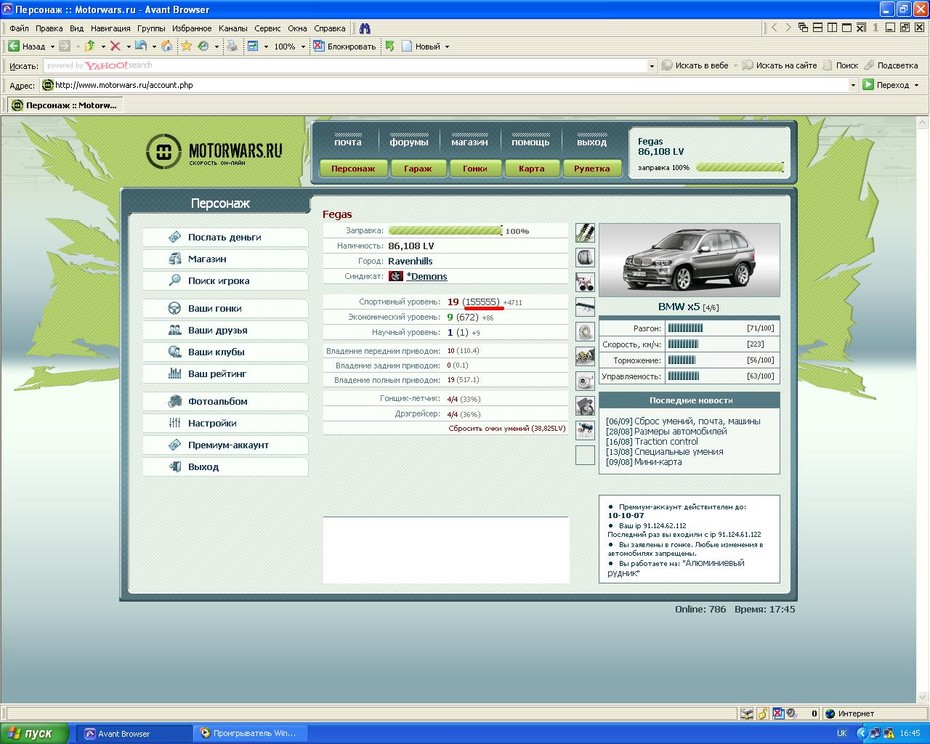Open the магазин top nav link

coord(469,142)
